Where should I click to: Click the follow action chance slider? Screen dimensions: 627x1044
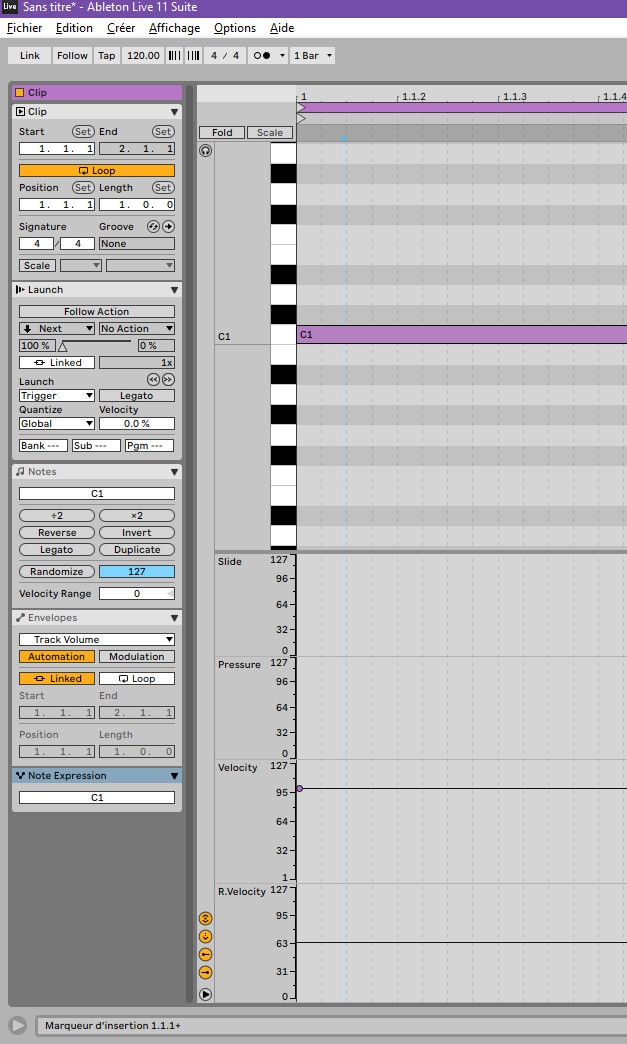click(95, 346)
